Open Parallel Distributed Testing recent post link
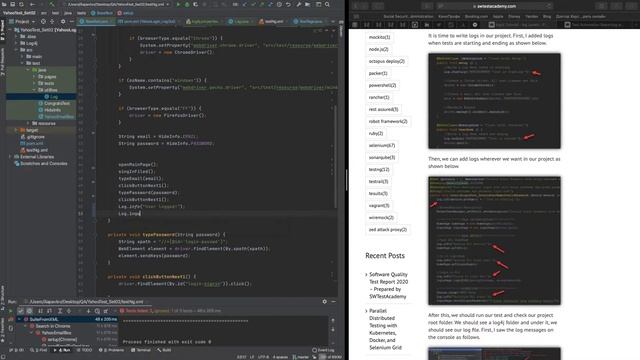The width and height of the screenshot is (640, 360). [x=385, y=329]
